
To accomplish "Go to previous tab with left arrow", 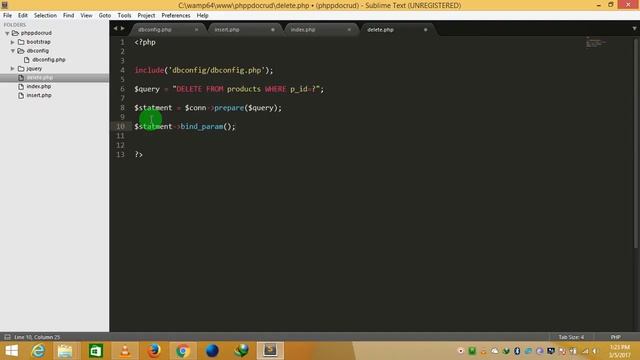I will (116, 28).
